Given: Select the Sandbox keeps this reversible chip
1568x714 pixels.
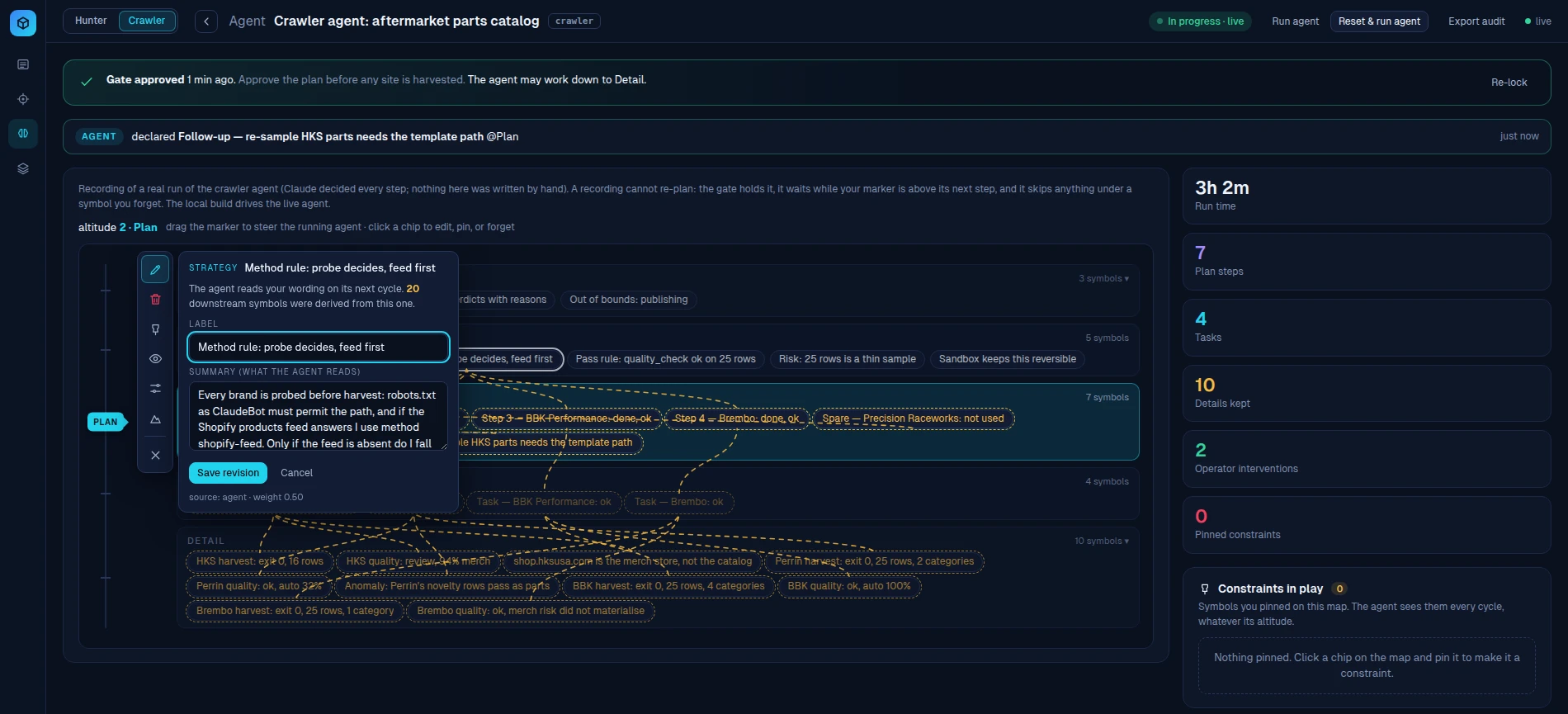Looking at the screenshot, I should tap(1007, 359).
